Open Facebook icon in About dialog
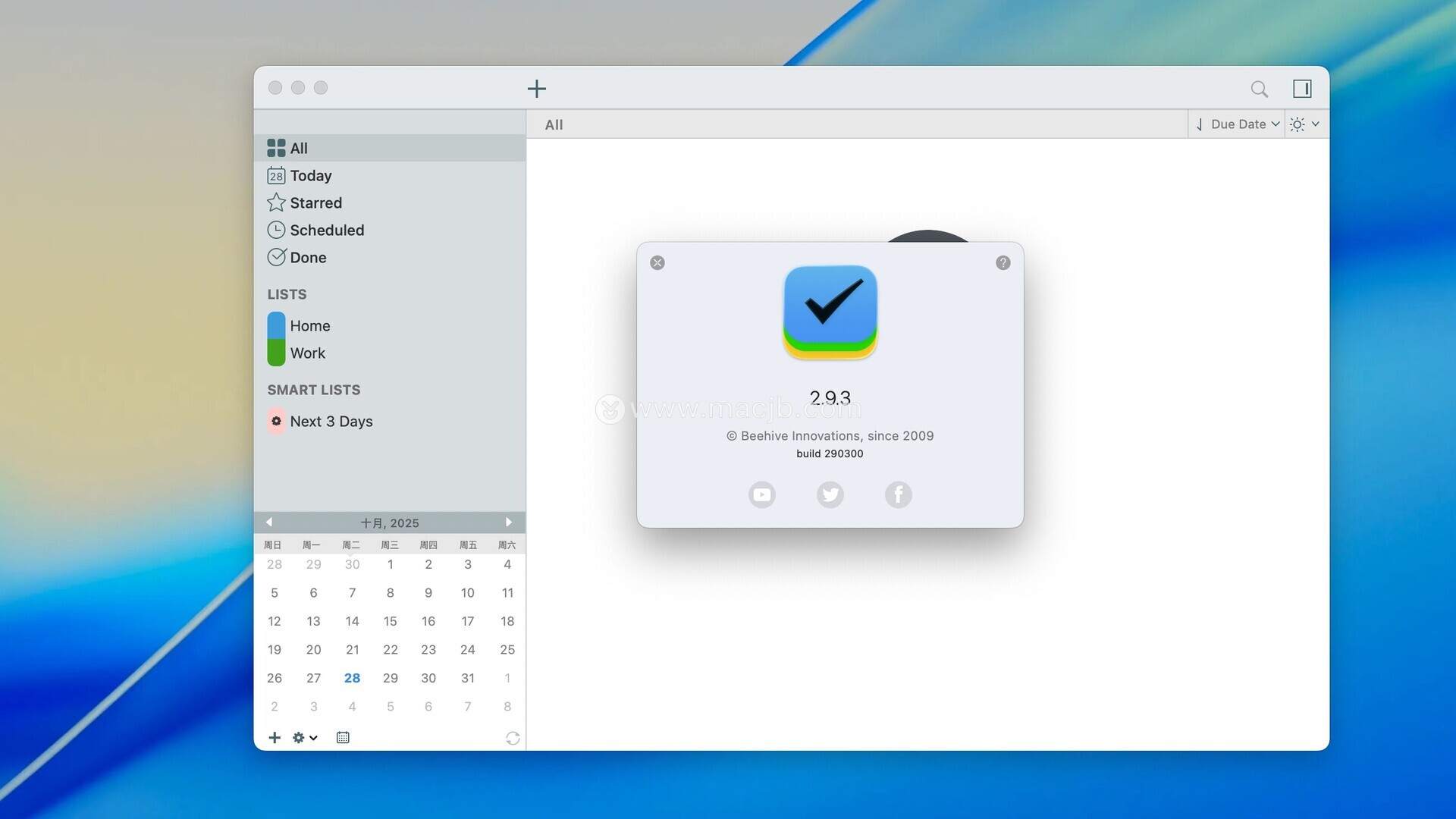 (898, 494)
